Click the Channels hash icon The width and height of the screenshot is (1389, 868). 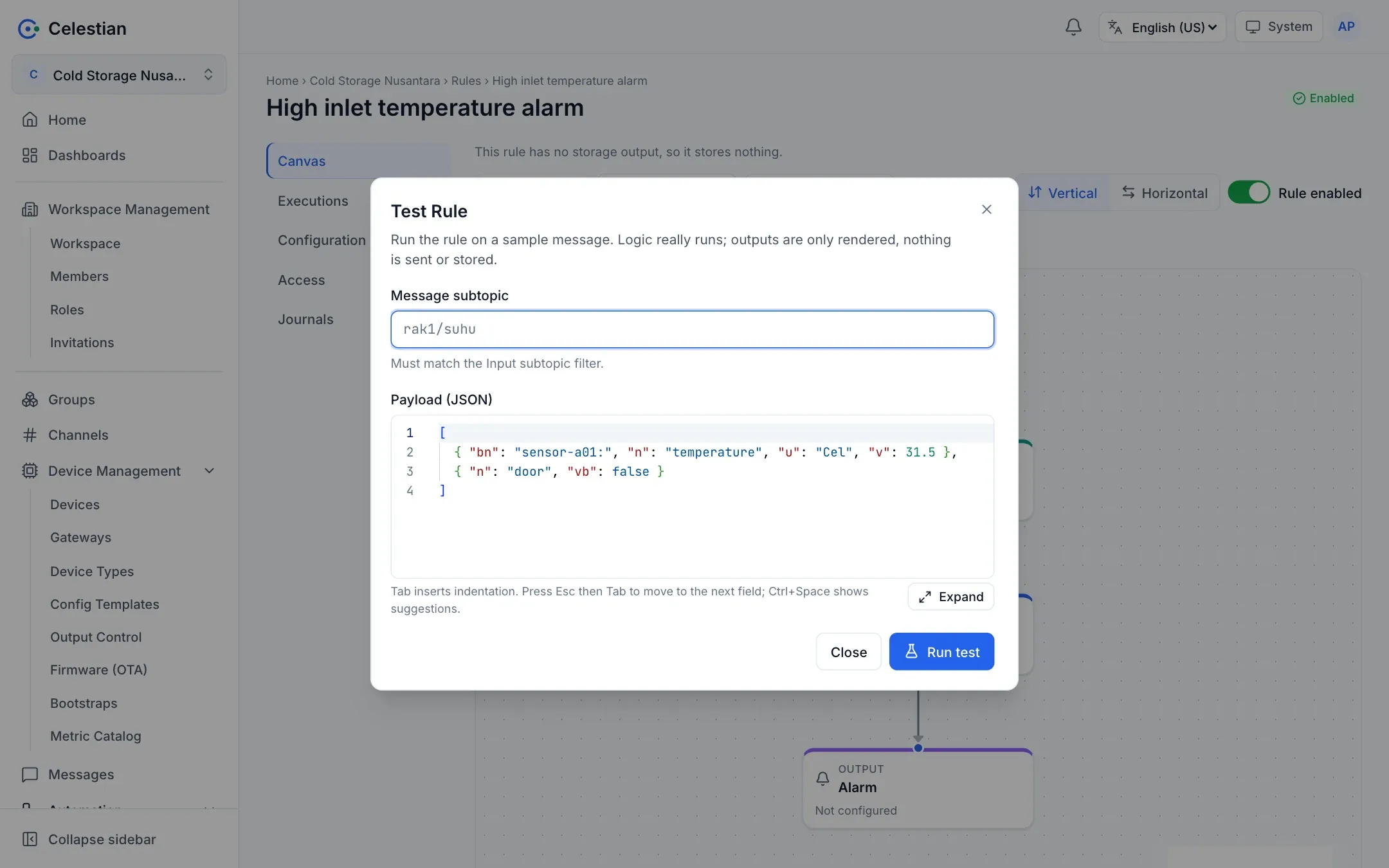[30, 435]
